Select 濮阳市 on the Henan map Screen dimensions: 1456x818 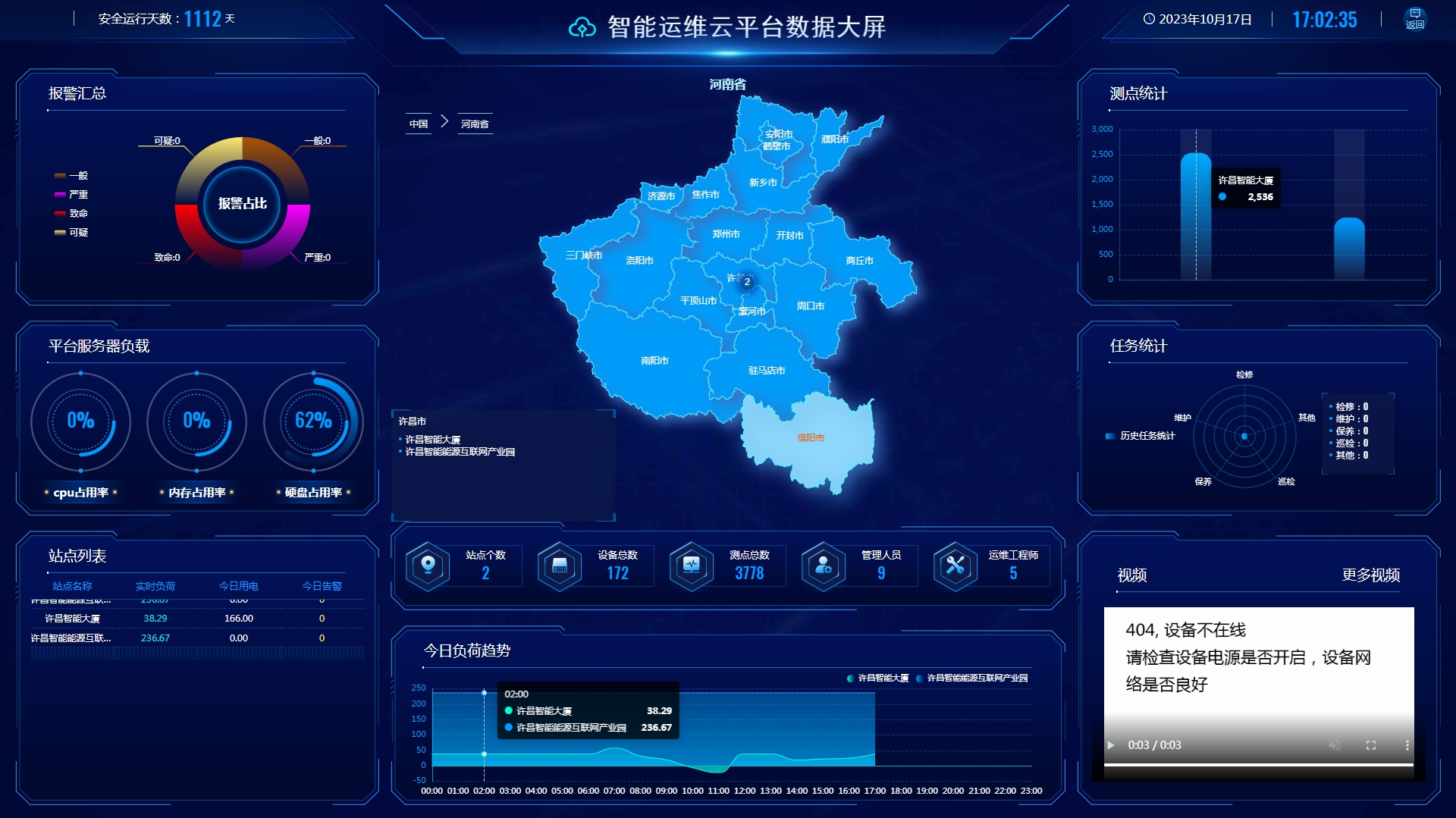834,139
